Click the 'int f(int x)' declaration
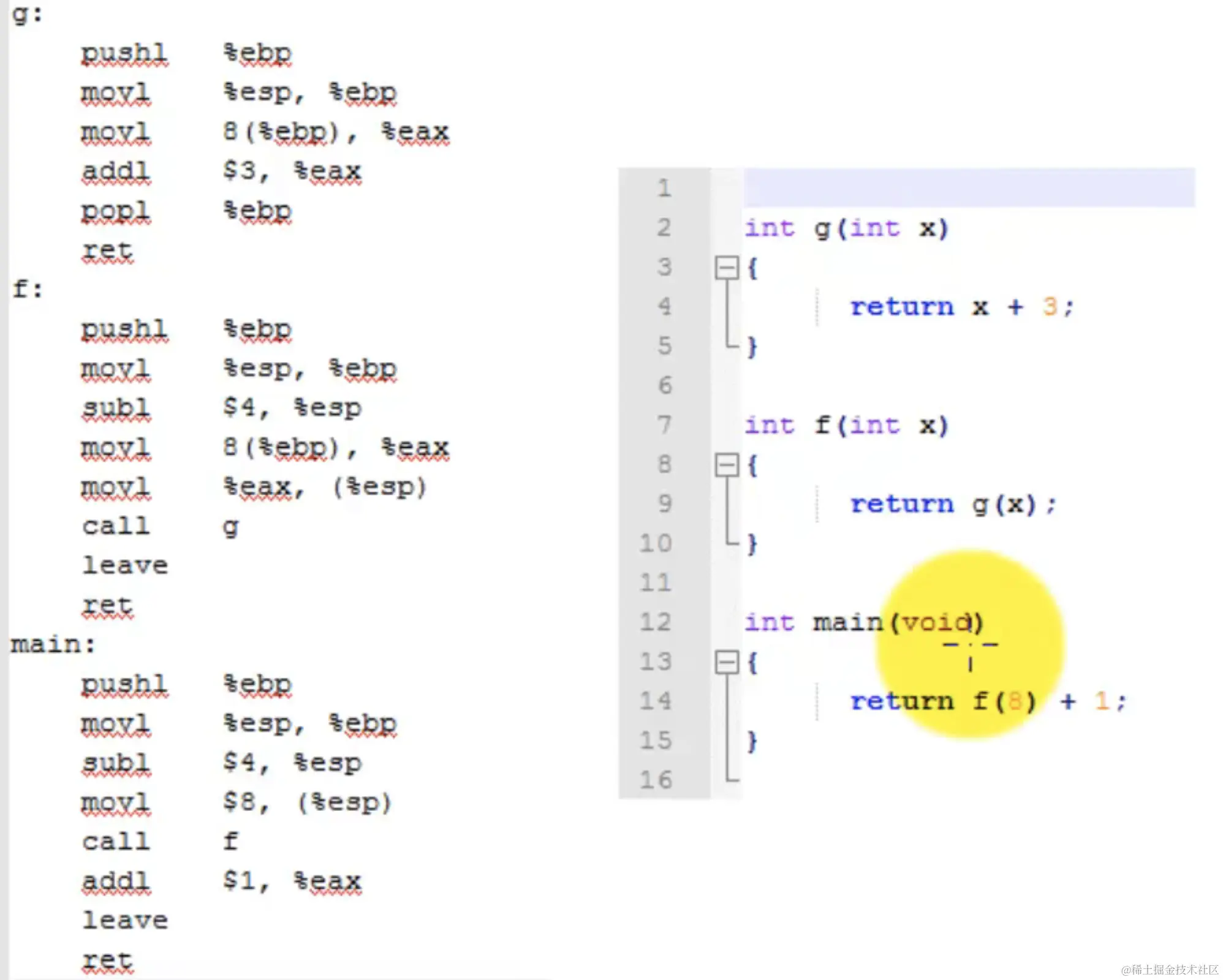Viewport: 1223px width, 980px height. pyautogui.click(x=846, y=425)
